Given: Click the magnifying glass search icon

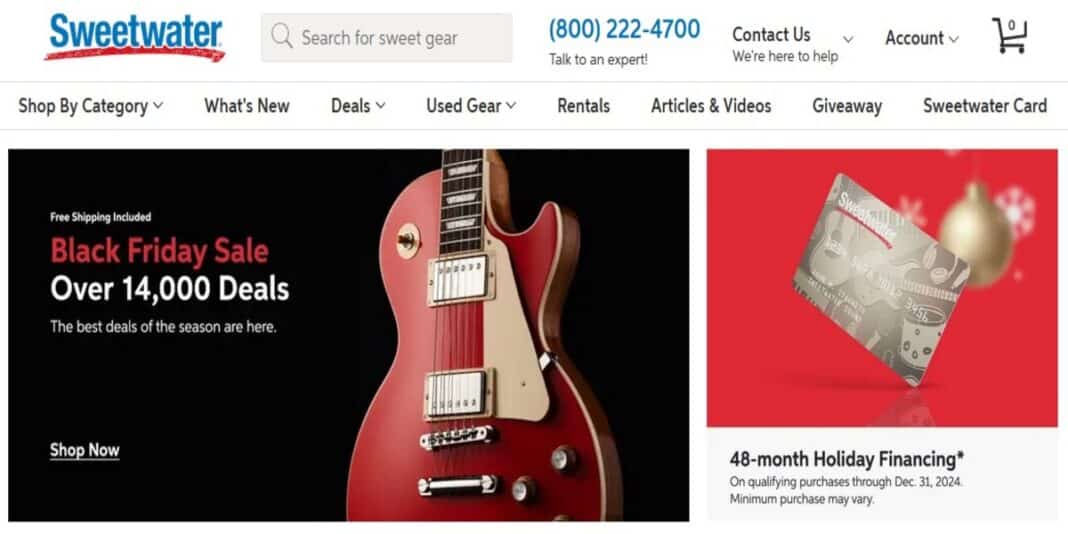Looking at the screenshot, I should coord(281,35).
